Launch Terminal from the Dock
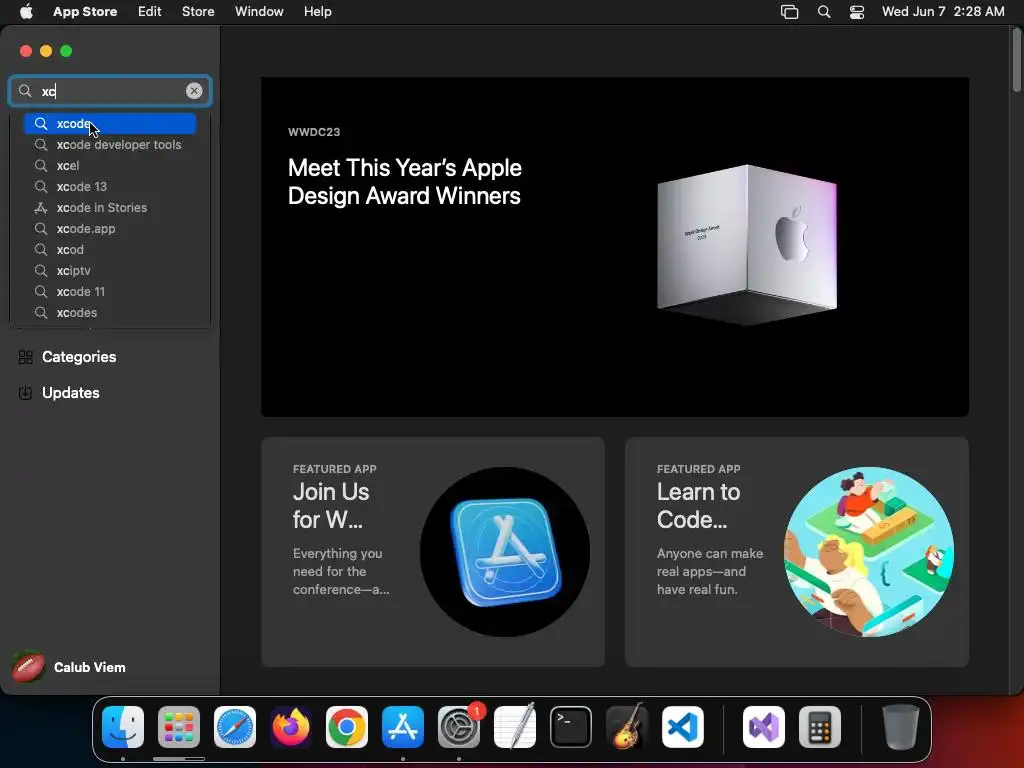The width and height of the screenshot is (1024, 768). pyautogui.click(x=571, y=727)
